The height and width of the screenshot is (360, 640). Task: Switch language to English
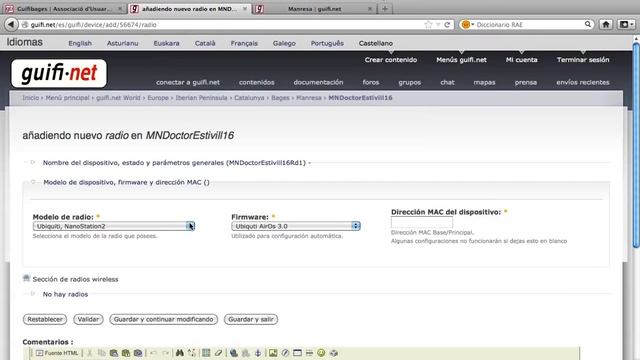[x=80, y=43]
